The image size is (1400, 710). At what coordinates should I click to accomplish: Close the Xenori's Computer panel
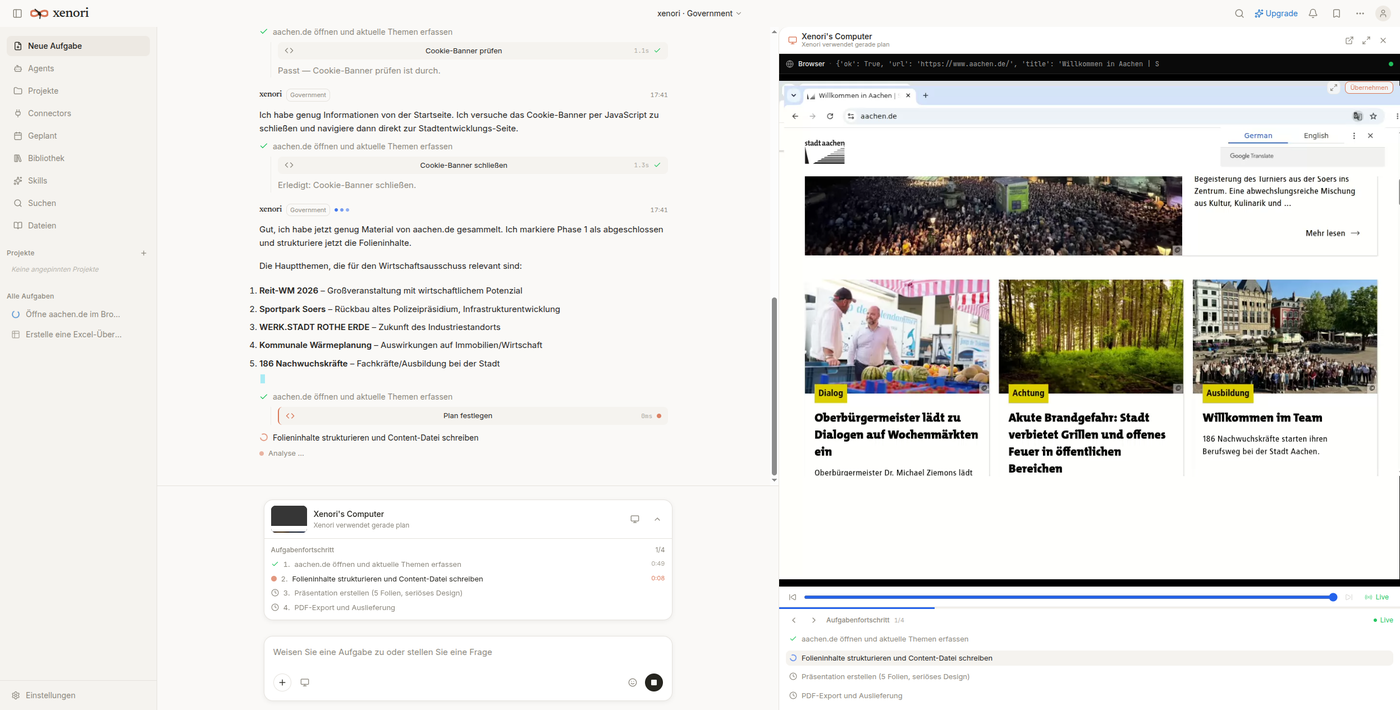click(1383, 40)
